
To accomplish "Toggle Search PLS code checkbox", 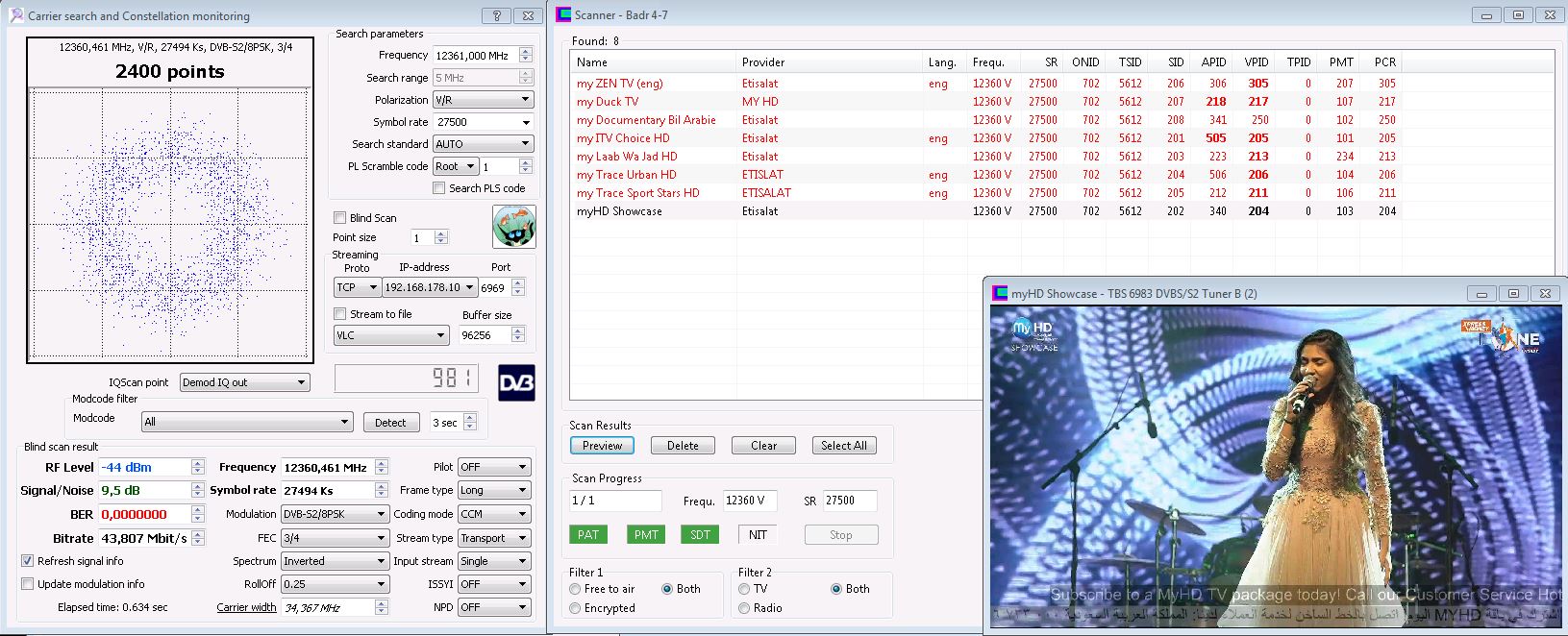I will [438, 188].
